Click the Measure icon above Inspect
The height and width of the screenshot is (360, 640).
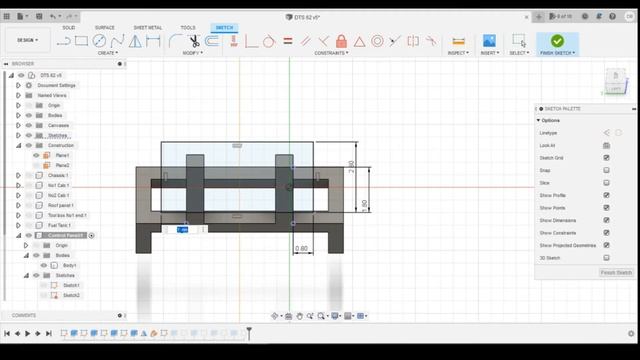(458, 41)
